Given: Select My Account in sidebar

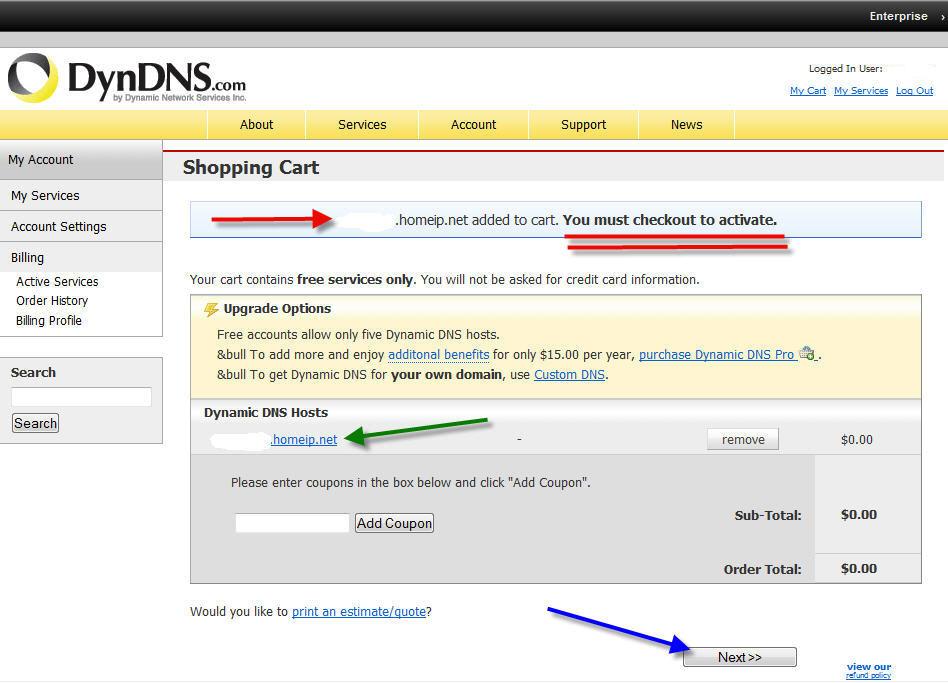Looking at the screenshot, I should click(81, 160).
